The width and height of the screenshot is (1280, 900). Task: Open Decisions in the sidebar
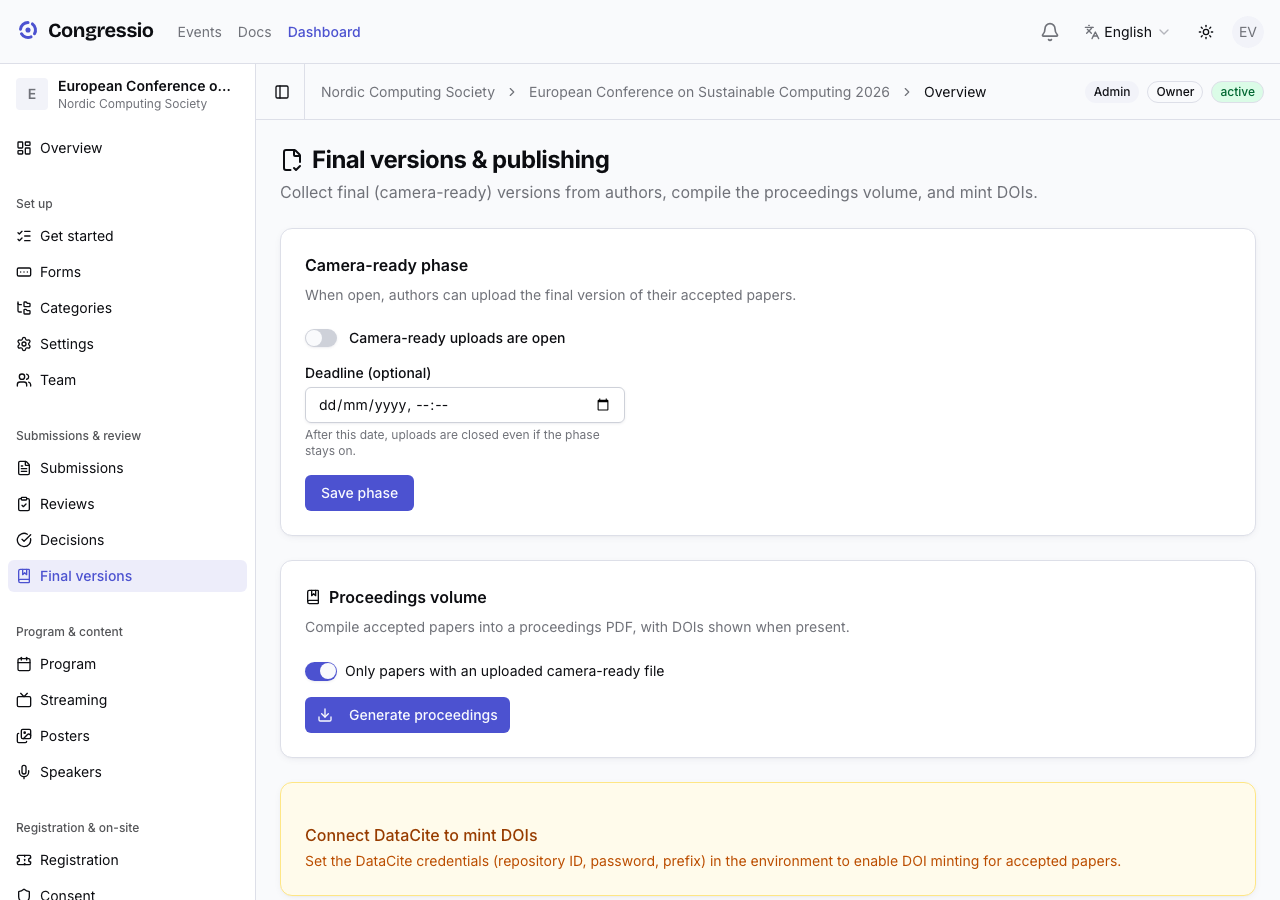(x=128, y=540)
